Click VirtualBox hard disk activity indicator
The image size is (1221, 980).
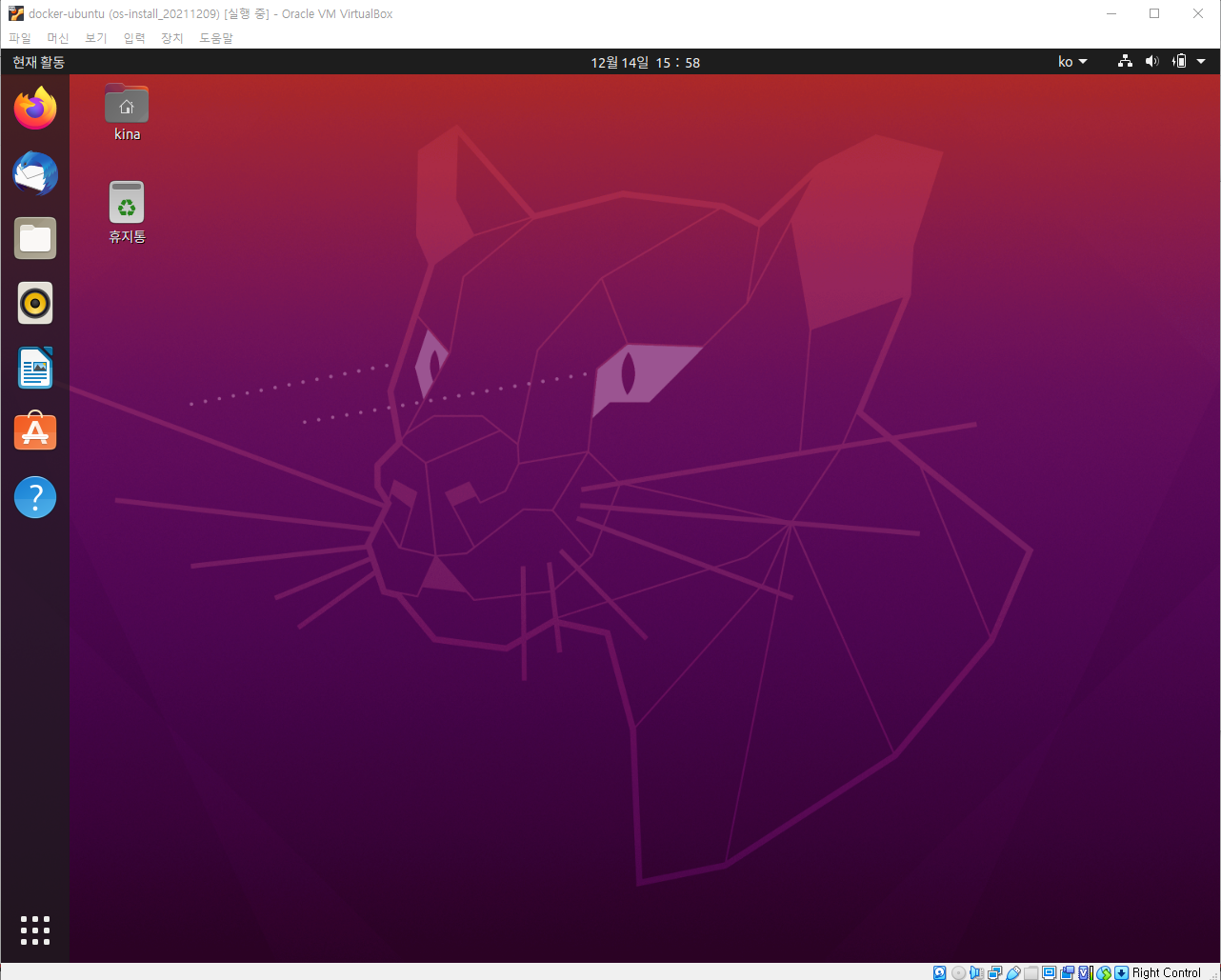click(x=939, y=972)
